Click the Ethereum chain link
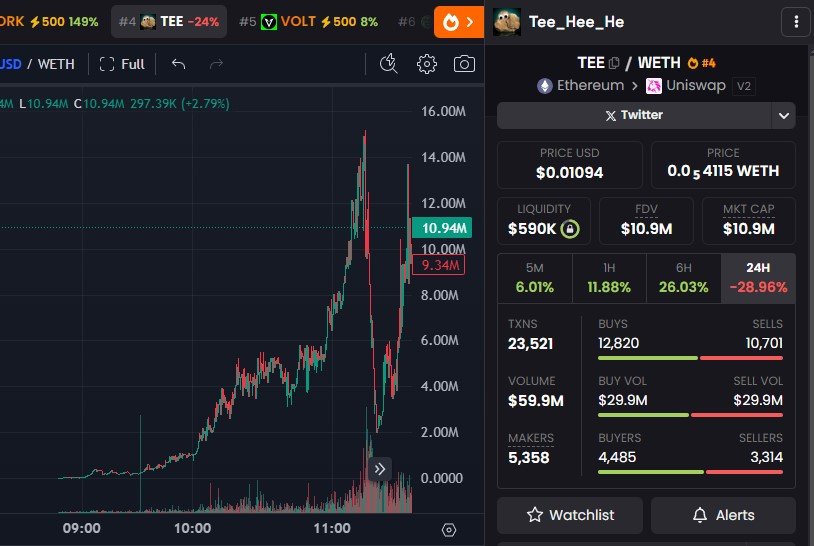The width and height of the screenshot is (814, 546). (580, 86)
